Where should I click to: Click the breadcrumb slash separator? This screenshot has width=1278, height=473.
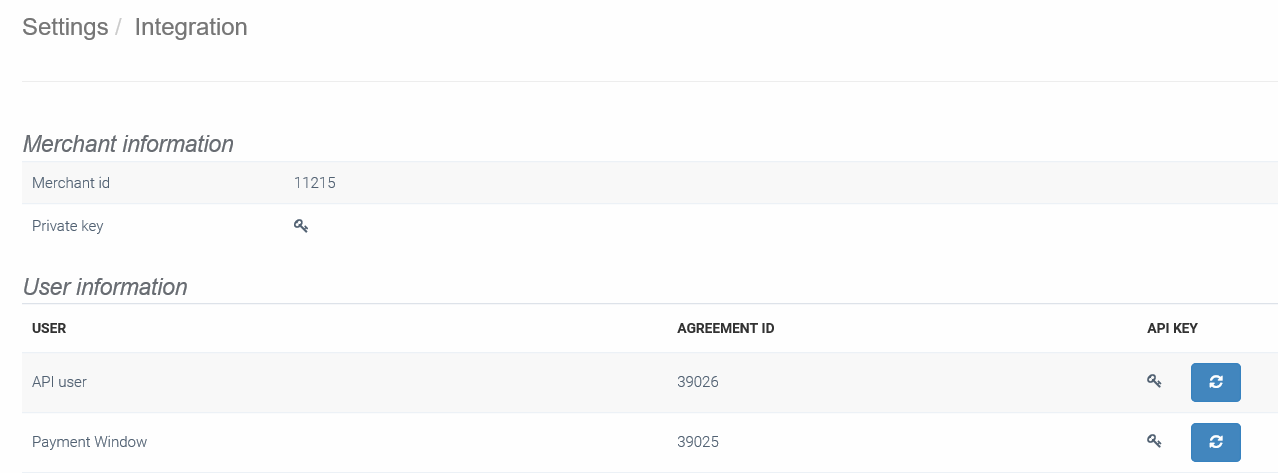(118, 27)
